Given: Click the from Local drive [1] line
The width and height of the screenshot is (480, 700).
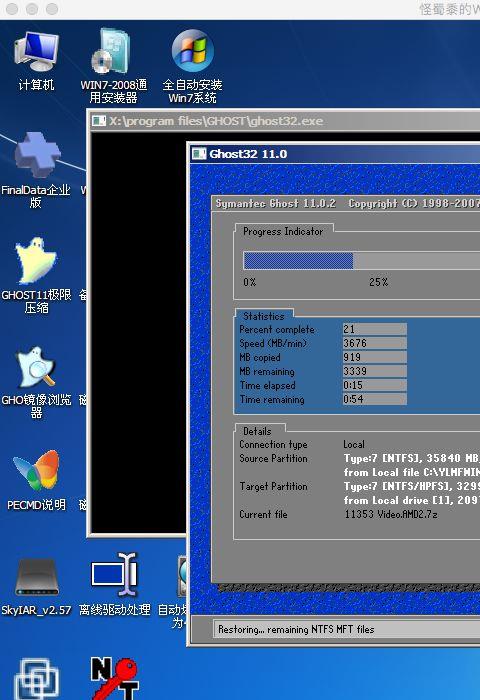Looking at the screenshot, I should coord(411,500).
